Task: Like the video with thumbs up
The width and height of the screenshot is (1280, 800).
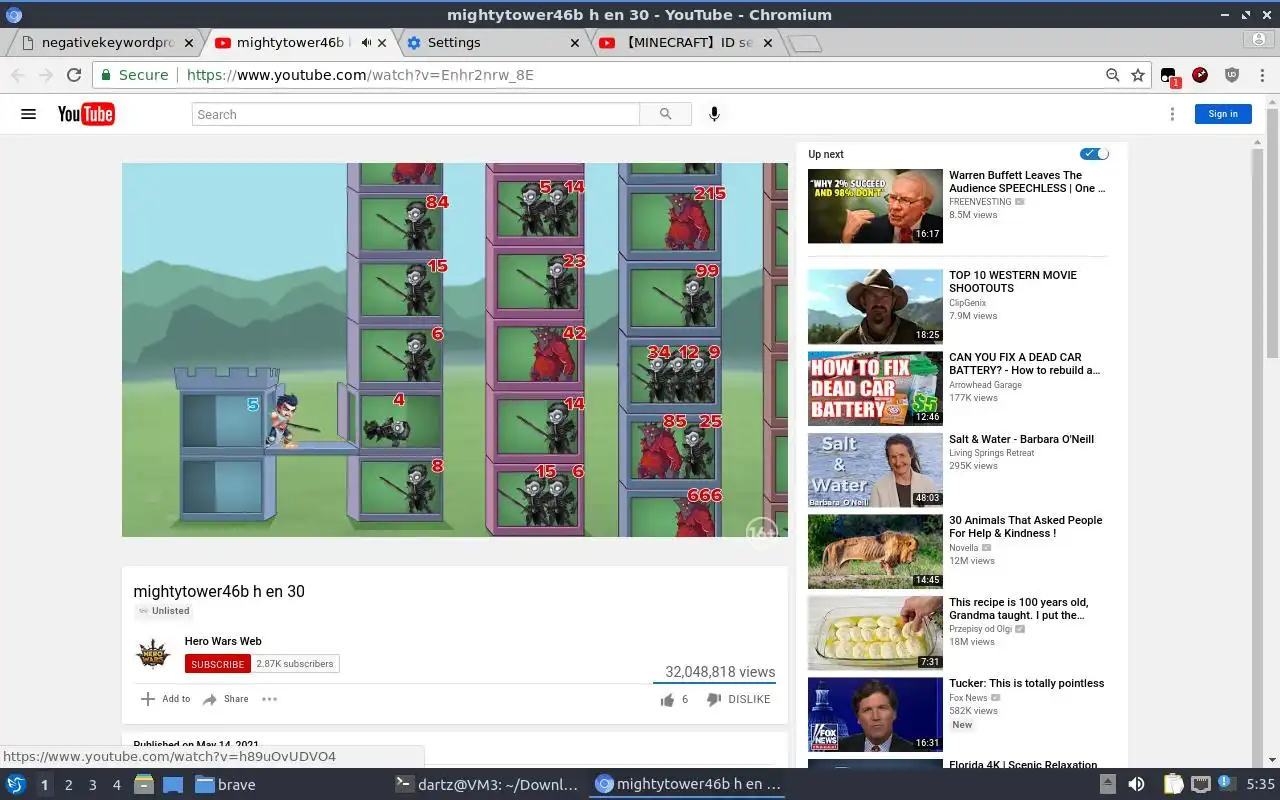Action: coord(667,700)
